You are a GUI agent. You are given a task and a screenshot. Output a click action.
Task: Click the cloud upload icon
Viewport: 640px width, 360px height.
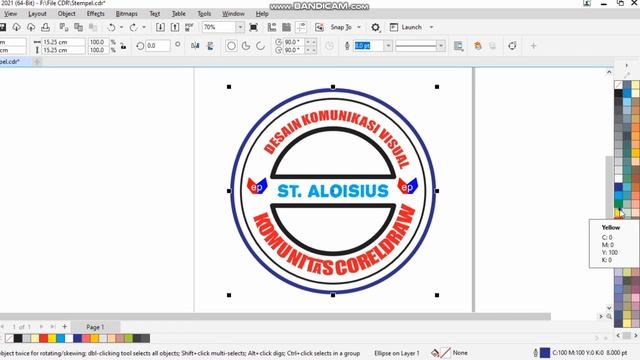[31, 27]
